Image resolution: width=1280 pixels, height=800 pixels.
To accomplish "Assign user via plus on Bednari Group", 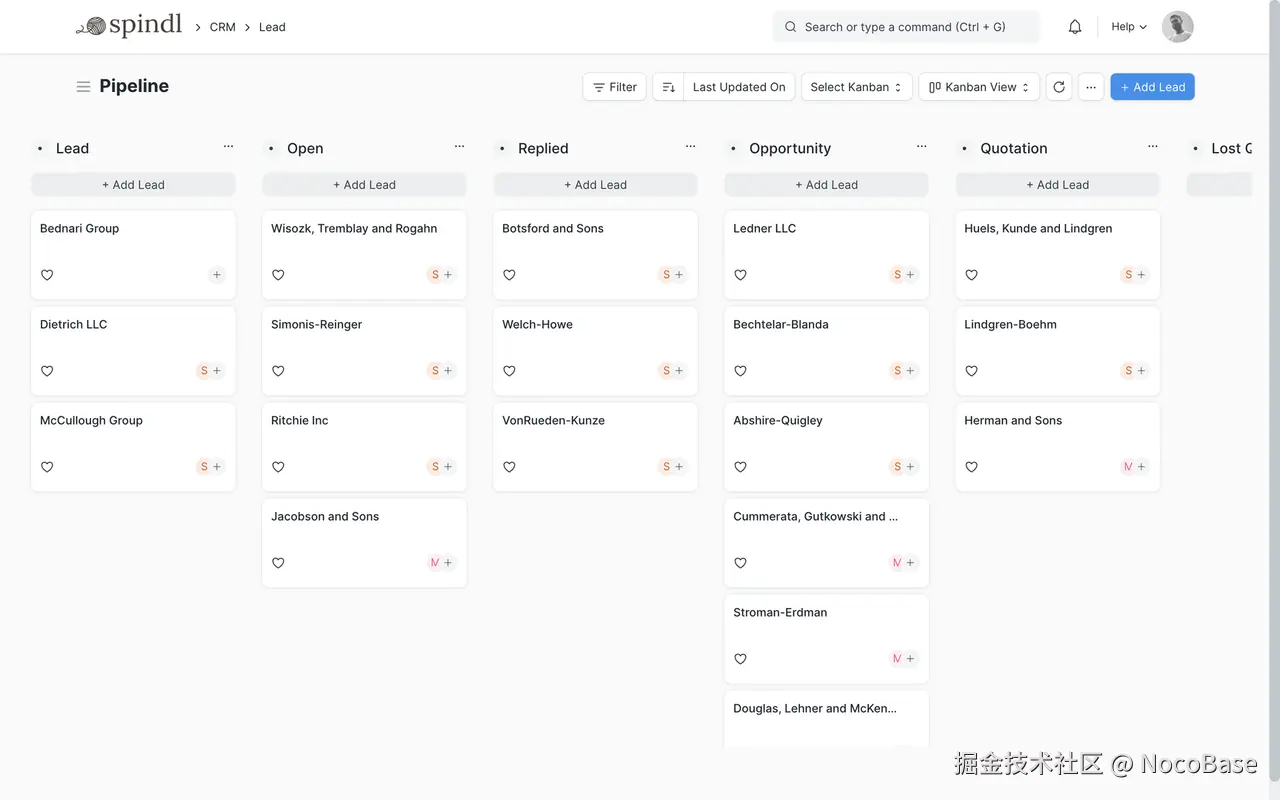I will pos(217,275).
